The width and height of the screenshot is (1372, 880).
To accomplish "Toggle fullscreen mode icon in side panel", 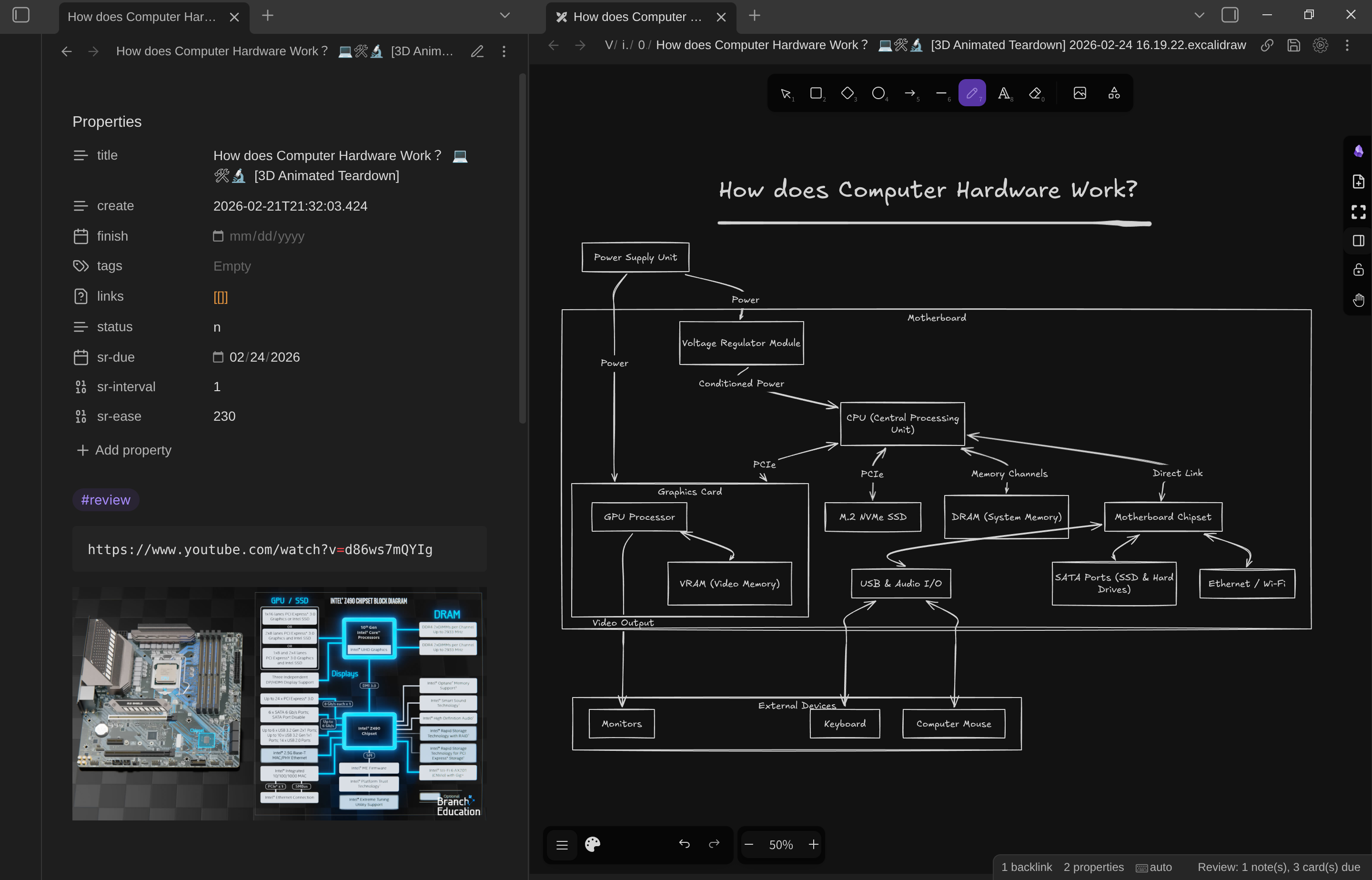I will 1358,212.
